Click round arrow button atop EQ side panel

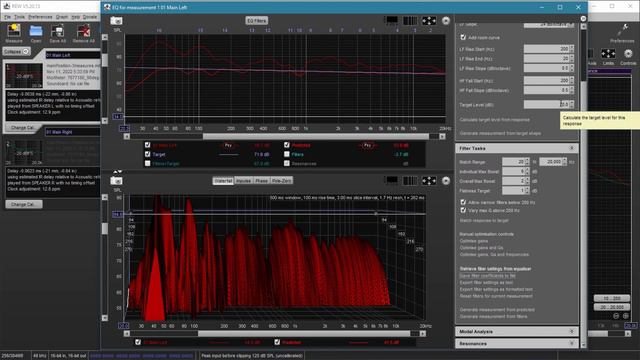[x=583, y=18]
